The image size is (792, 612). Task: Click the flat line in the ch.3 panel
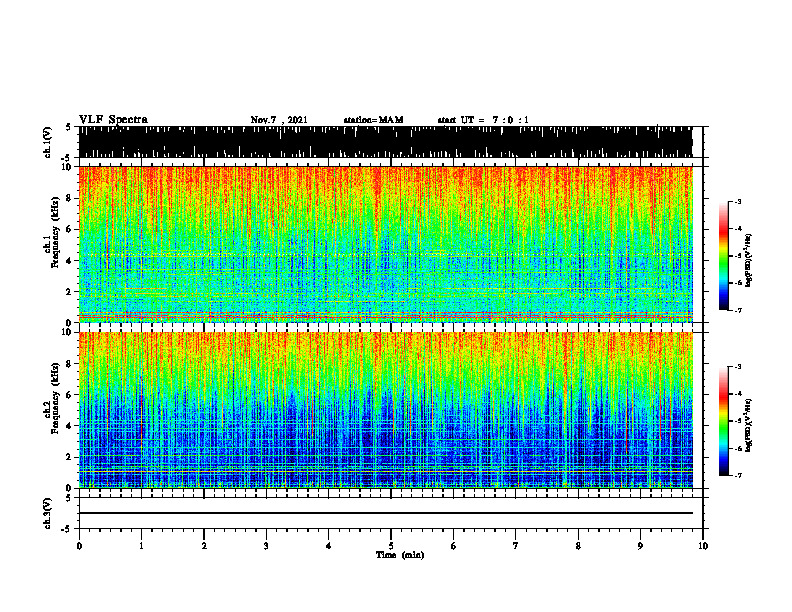click(x=386, y=513)
